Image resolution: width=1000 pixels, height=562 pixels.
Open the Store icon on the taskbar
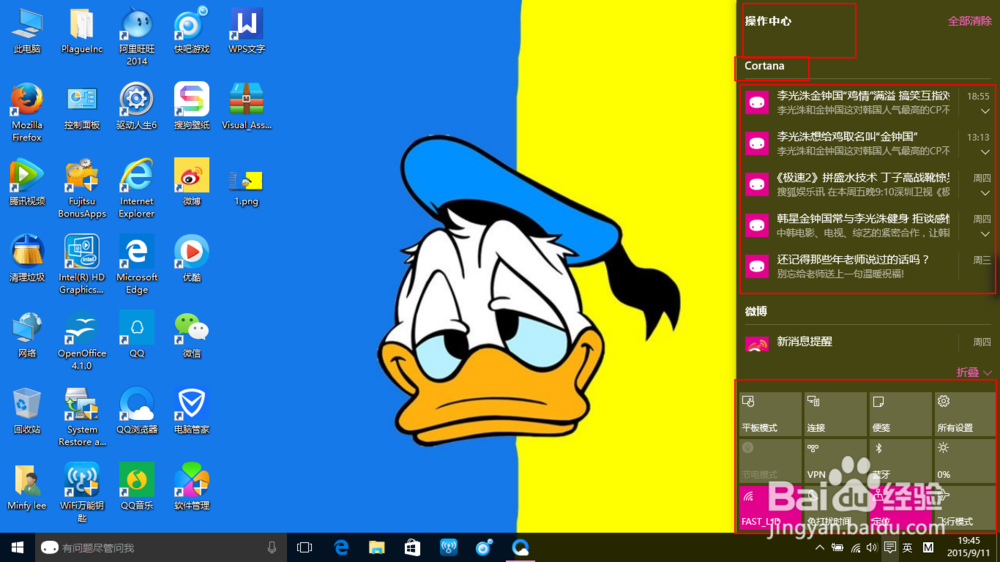coord(413,547)
